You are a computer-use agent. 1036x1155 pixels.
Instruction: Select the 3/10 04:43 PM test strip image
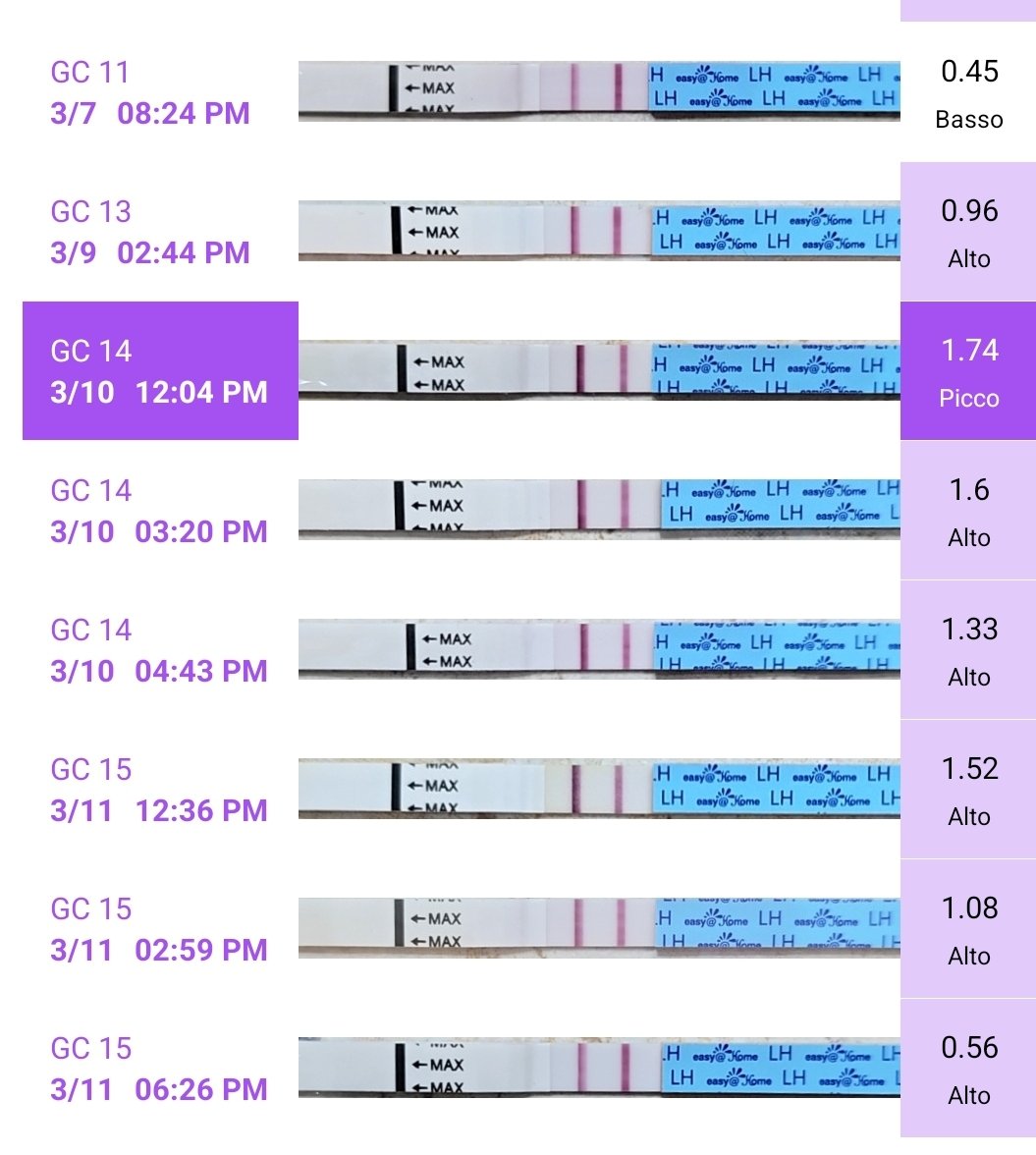(599, 649)
